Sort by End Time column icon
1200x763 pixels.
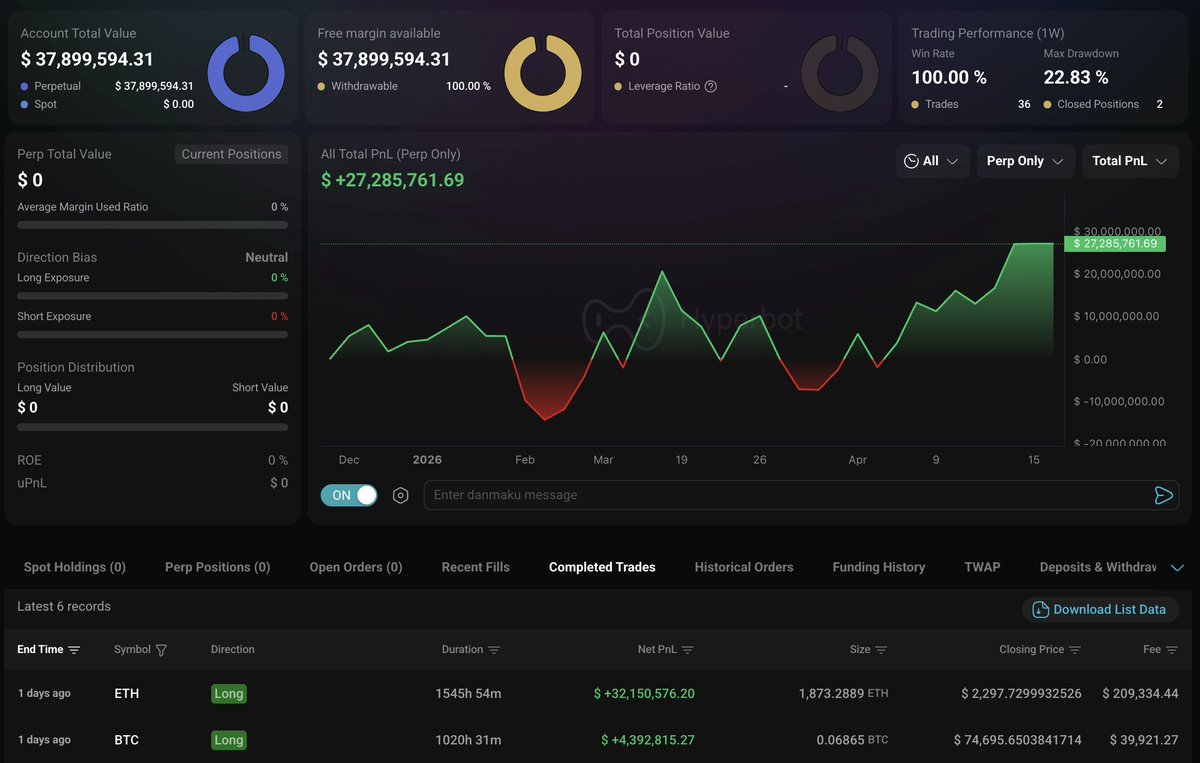[x=74, y=650]
